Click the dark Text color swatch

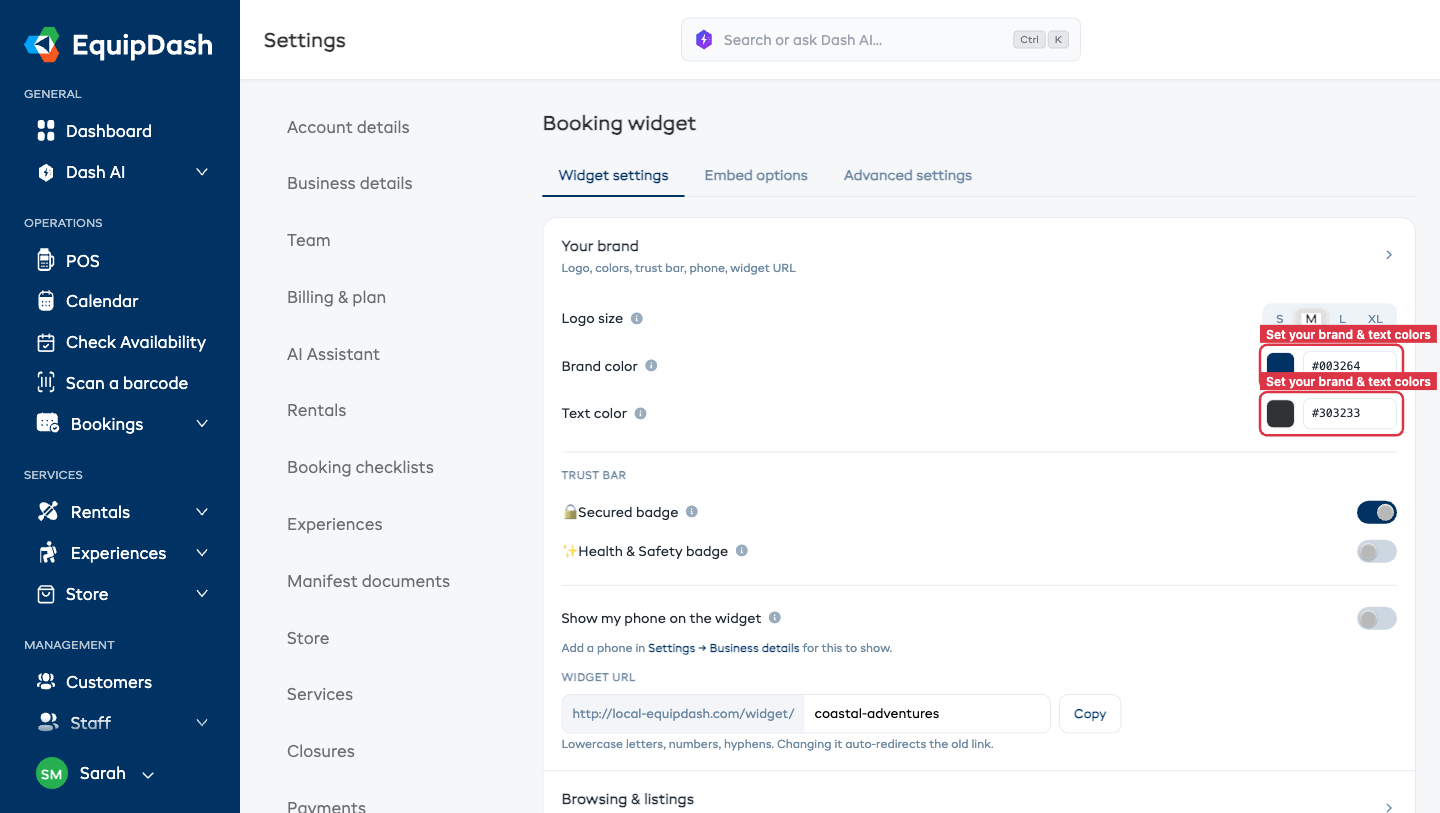click(1281, 413)
